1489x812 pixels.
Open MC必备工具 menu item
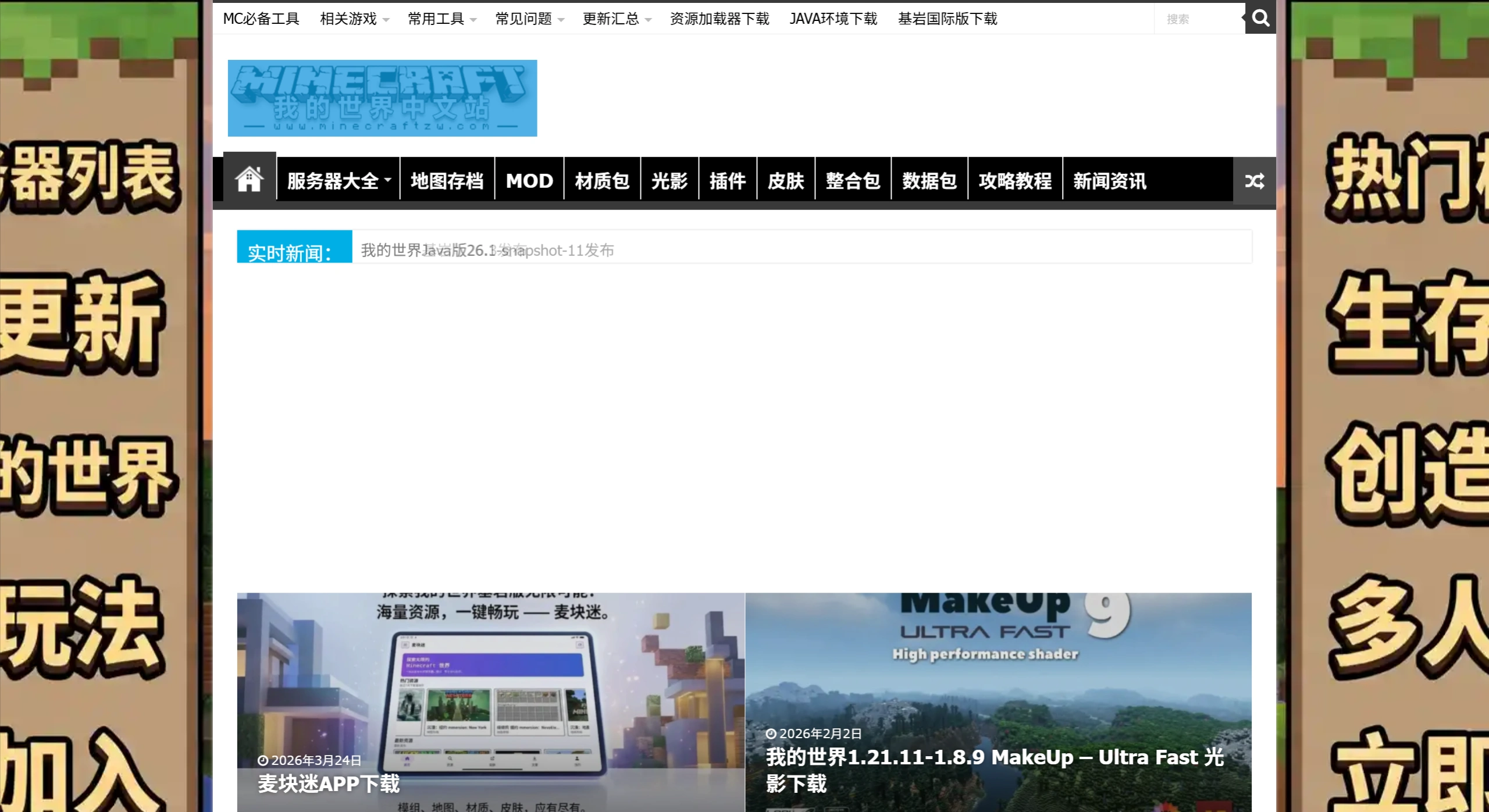(x=261, y=19)
